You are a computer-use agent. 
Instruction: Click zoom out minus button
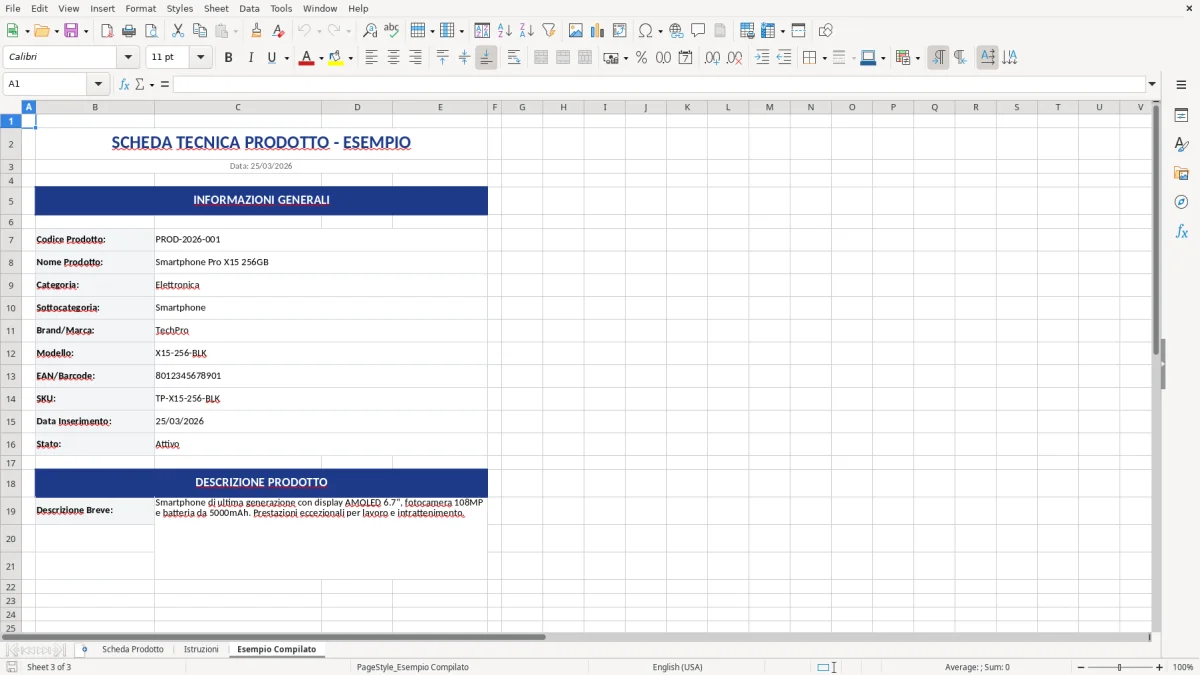tap(1081, 667)
